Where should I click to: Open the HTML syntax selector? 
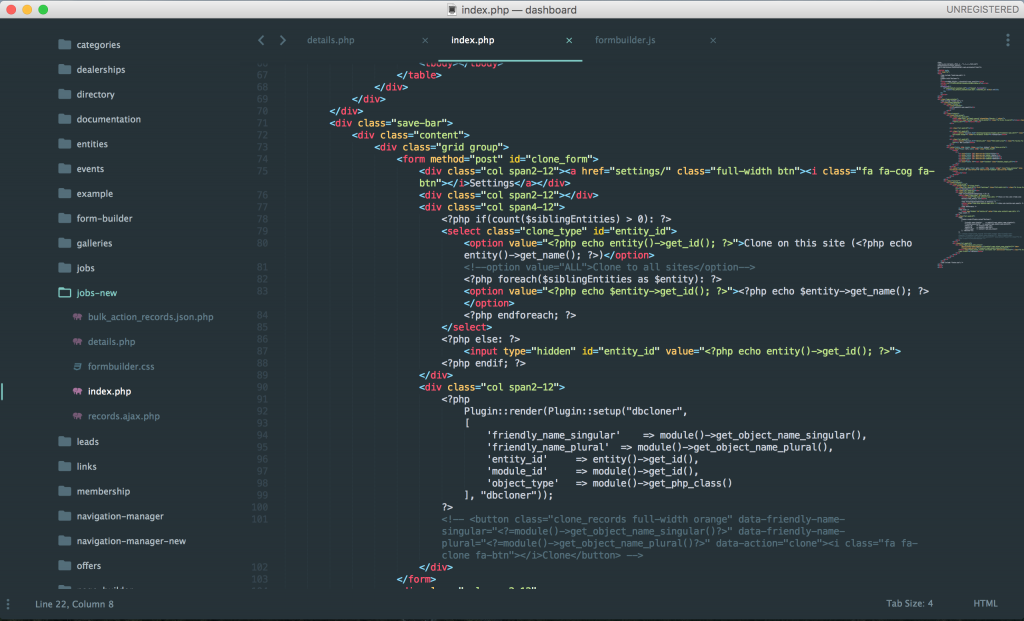(985, 604)
